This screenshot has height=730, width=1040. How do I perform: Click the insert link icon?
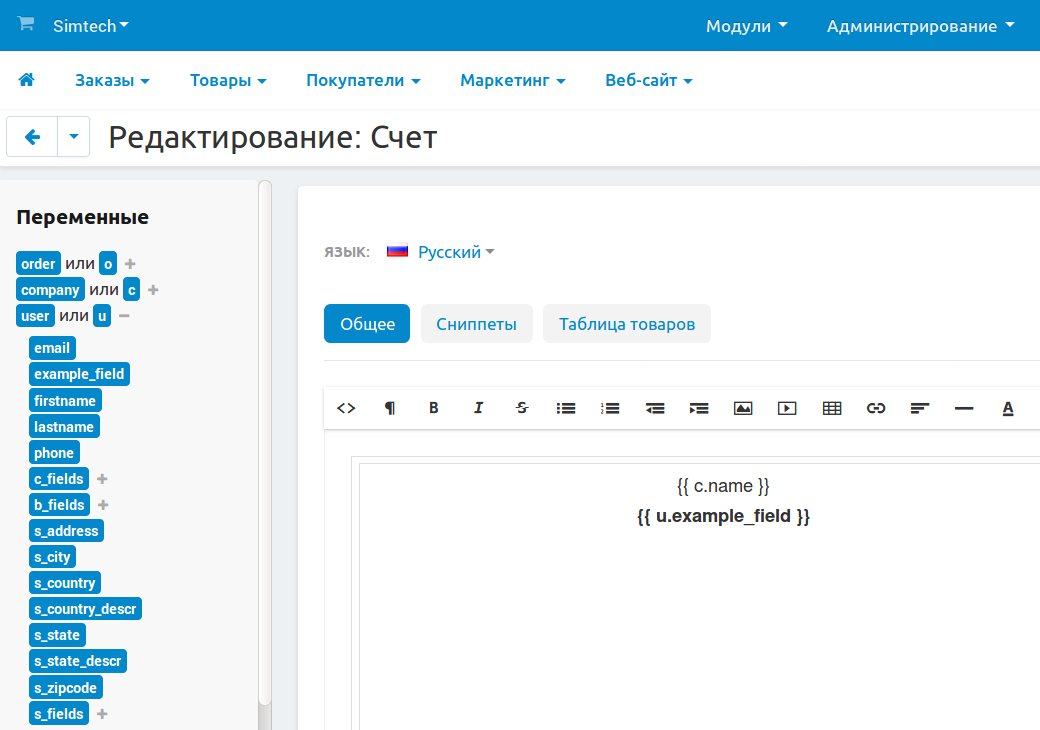[876, 408]
